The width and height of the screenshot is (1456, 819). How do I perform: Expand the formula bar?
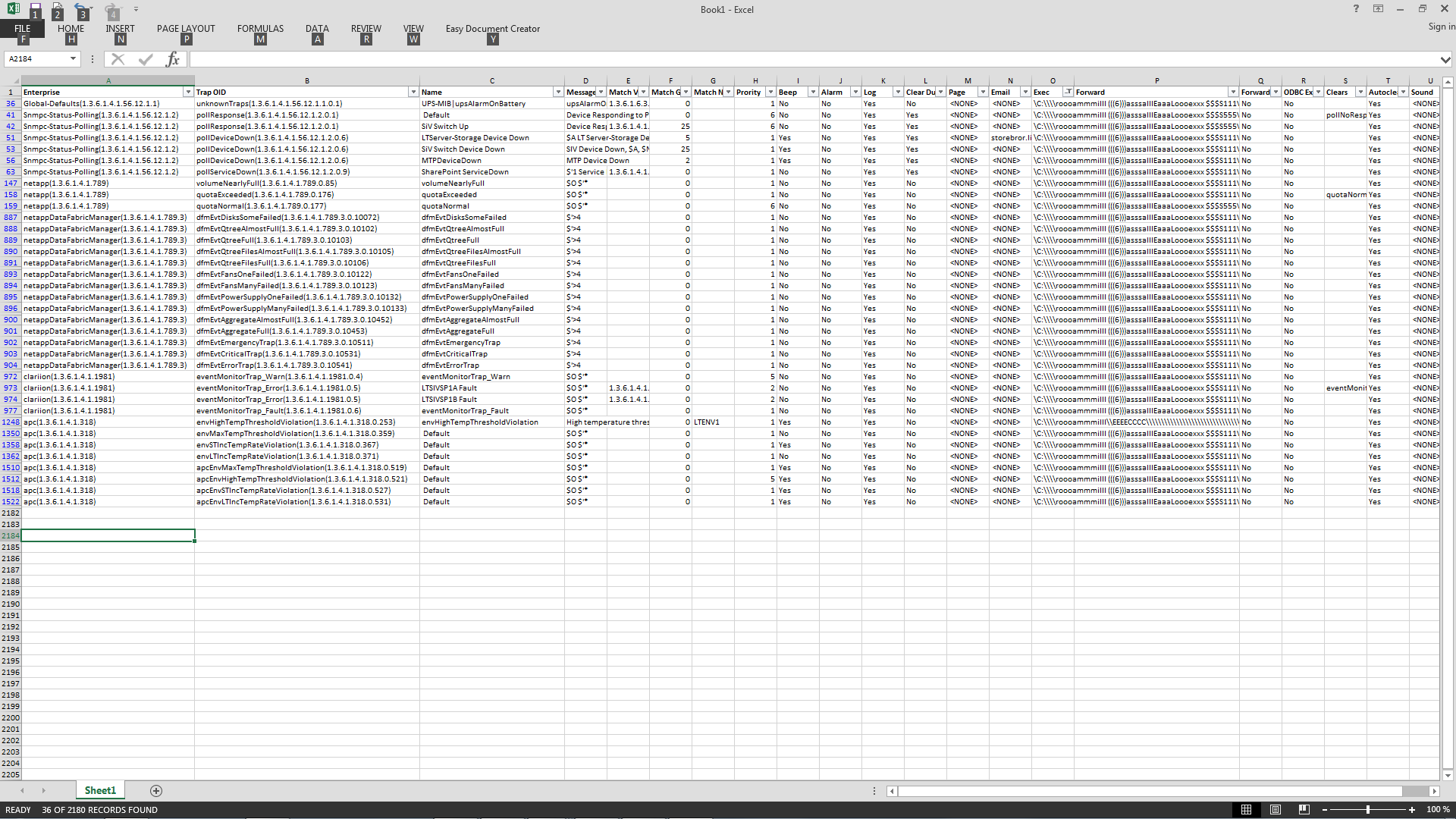(x=1445, y=59)
